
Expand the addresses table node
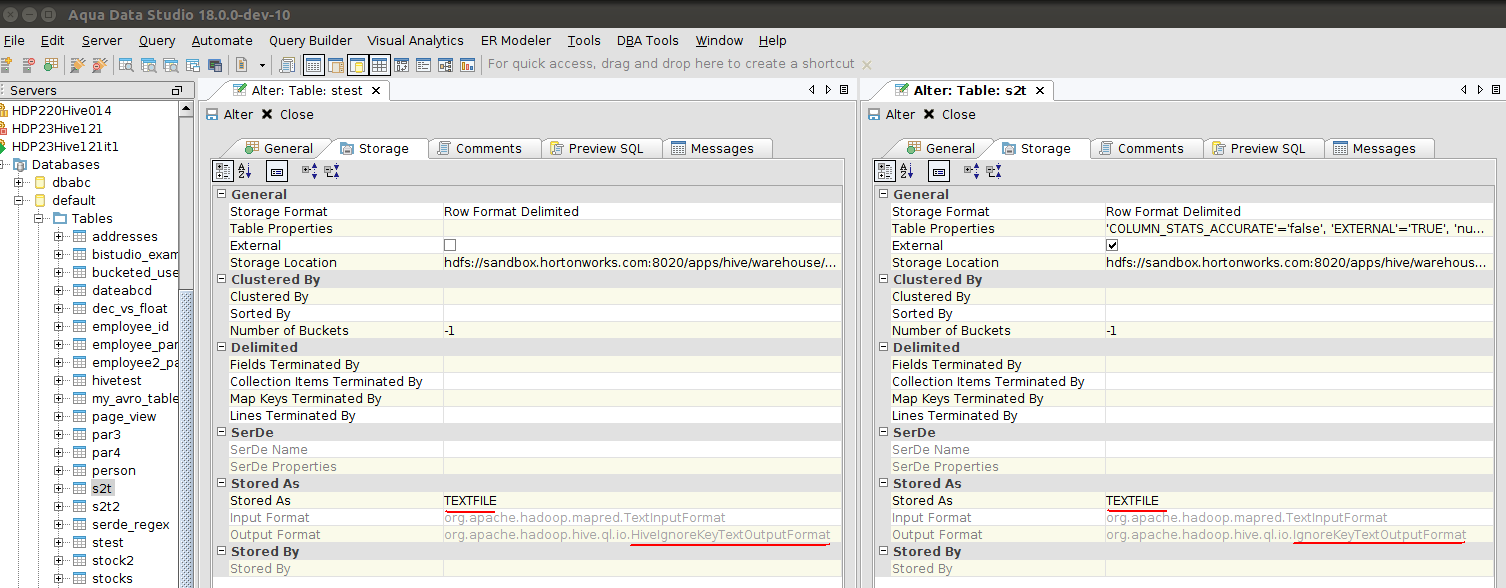pos(58,236)
